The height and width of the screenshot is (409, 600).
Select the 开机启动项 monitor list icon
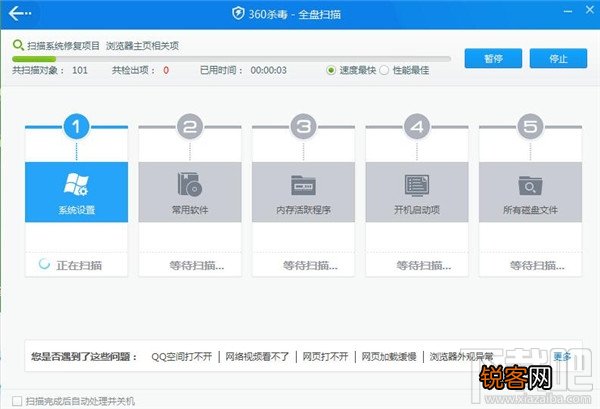(417, 185)
